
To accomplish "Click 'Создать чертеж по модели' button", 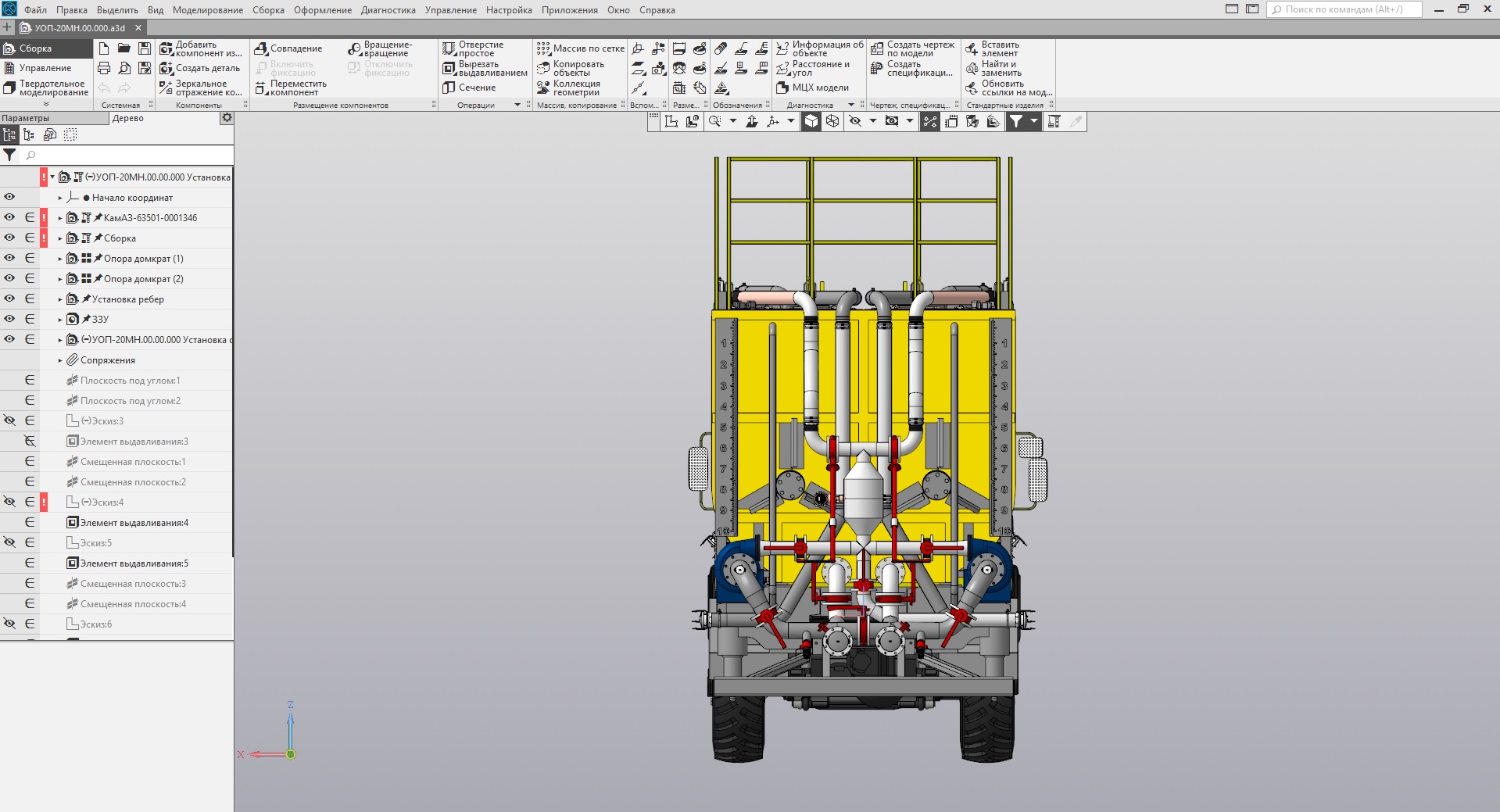I will [x=912, y=48].
